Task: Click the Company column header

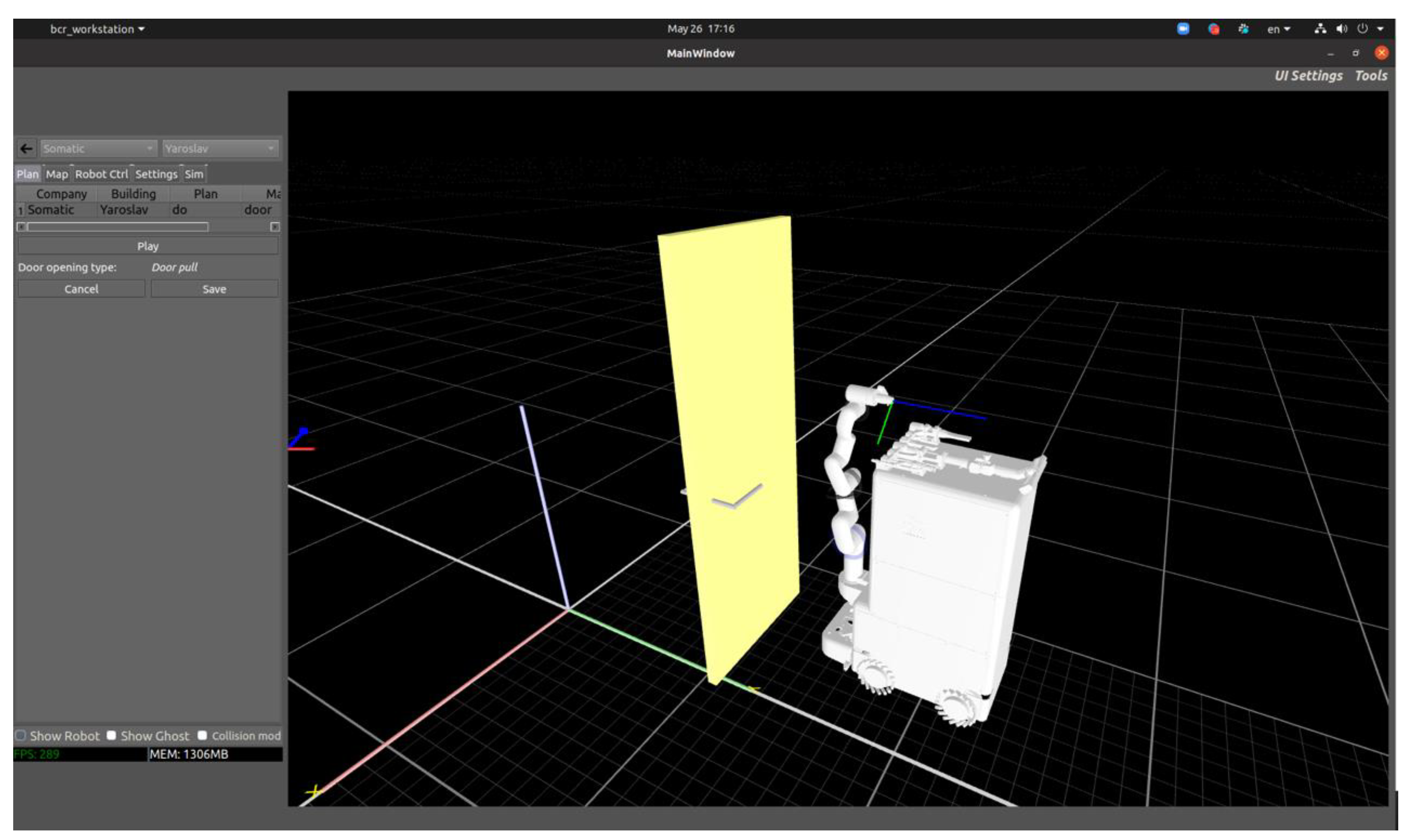Action: pyautogui.click(x=61, y=194)
